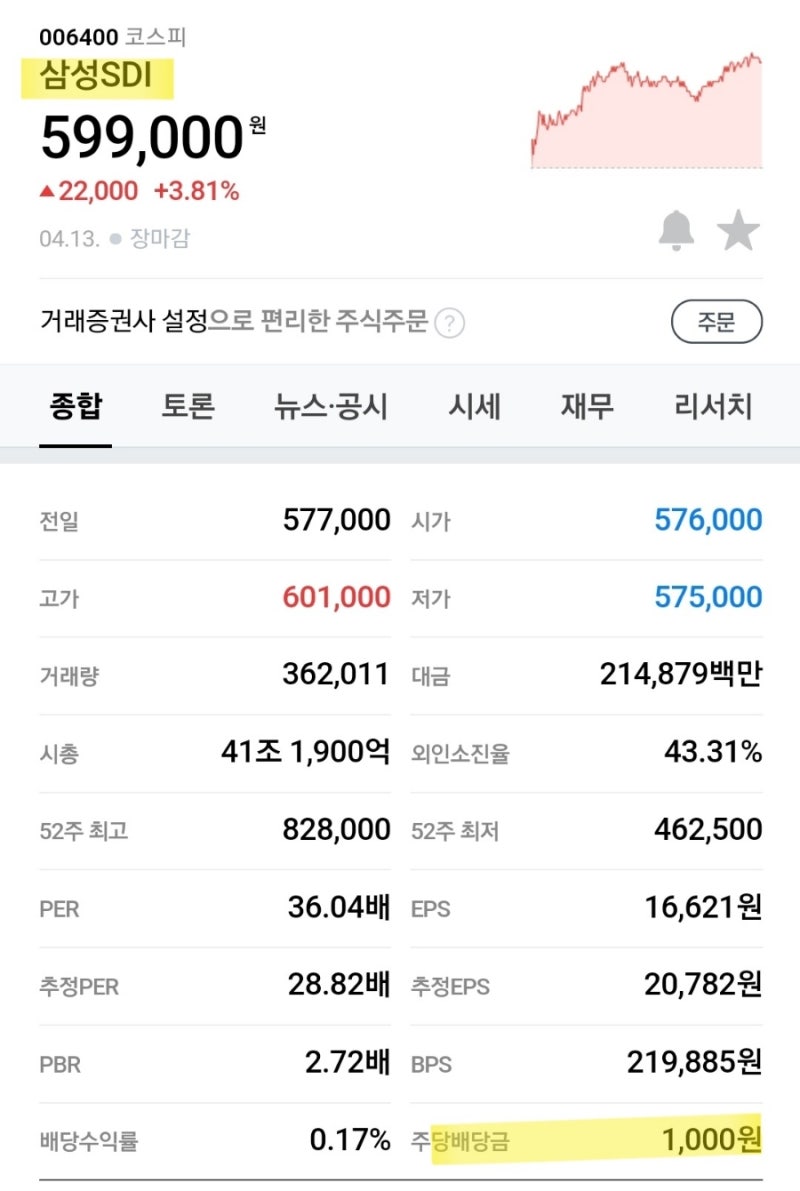Select the 시세 tab

tap(477, 406)
